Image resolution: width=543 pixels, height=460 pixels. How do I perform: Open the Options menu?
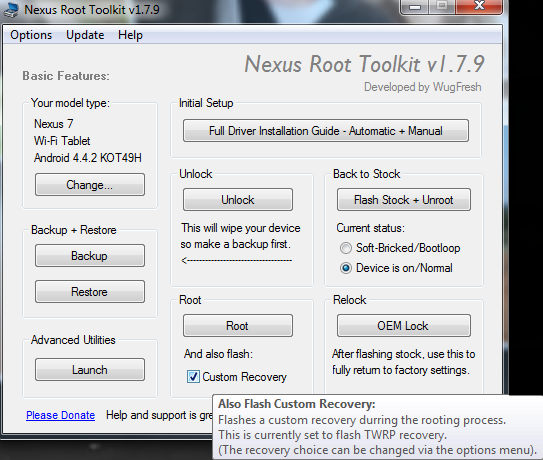[31, 35]
